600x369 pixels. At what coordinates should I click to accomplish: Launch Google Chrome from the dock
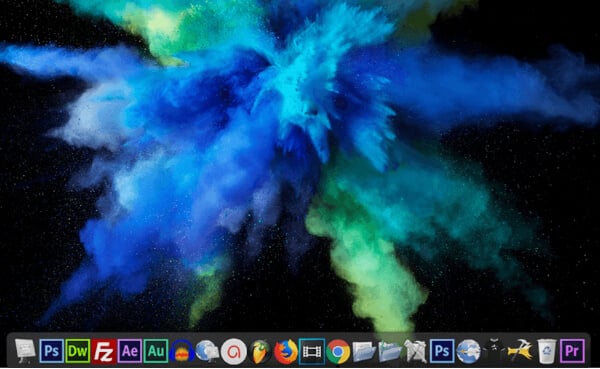(338, 351)
